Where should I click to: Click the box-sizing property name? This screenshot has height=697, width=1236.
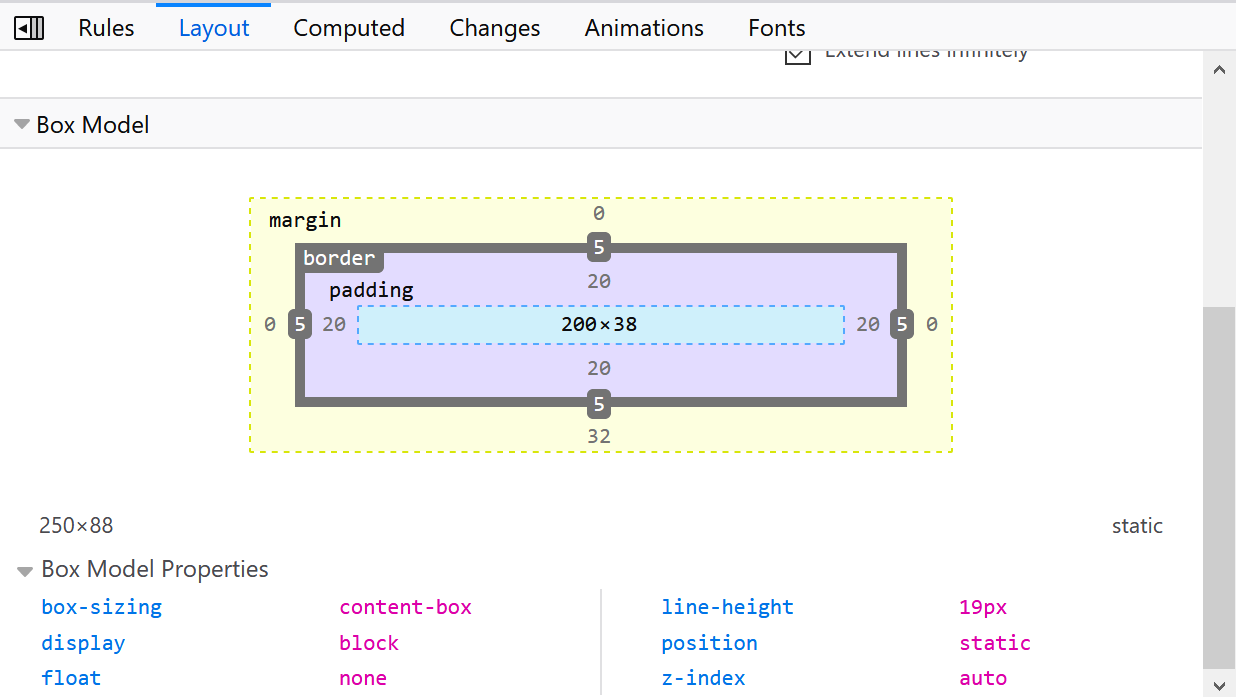(101, 607)
